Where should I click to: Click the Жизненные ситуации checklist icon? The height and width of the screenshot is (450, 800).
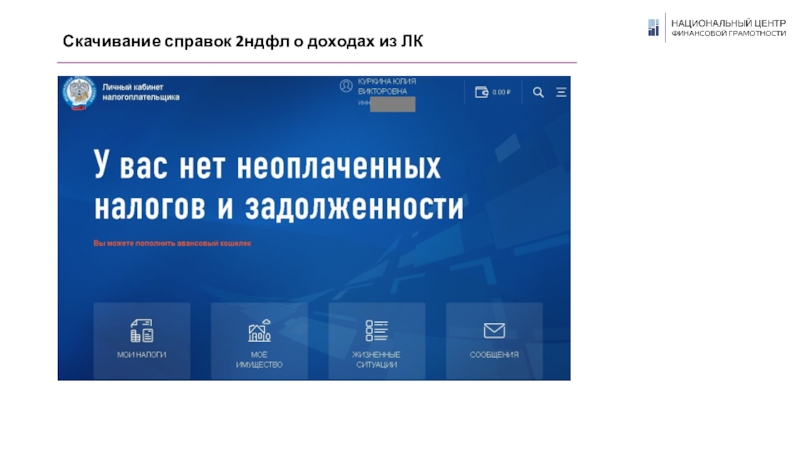tap(377, 330)
